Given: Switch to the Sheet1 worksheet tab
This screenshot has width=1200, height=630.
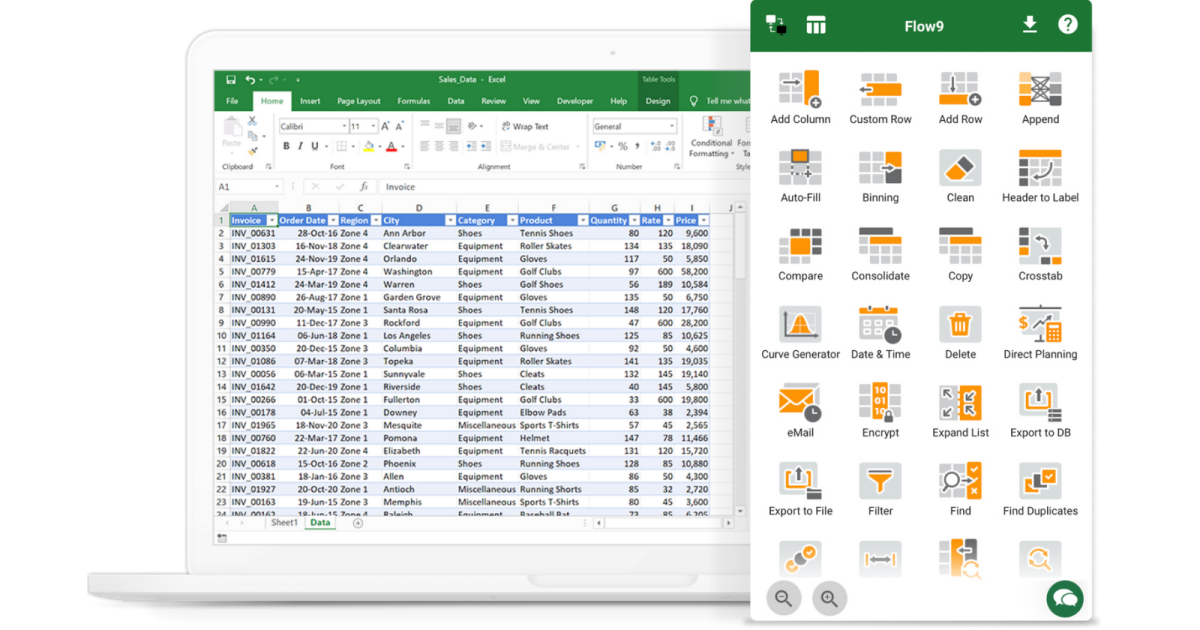Looking at the screenshot, I should tap(283, 521).
